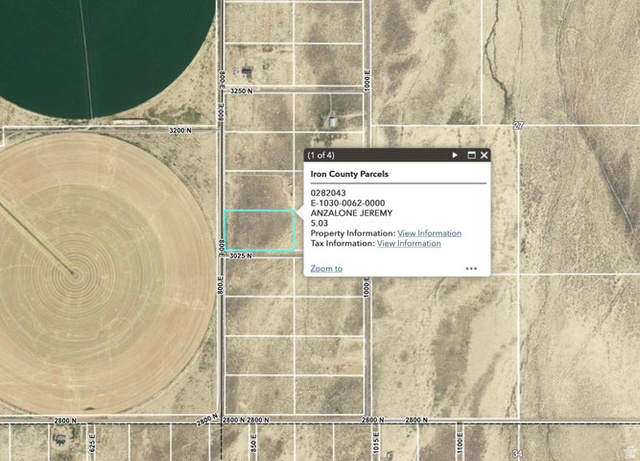Click owner name ANZALONE JEREMY

tap(351, 213)
